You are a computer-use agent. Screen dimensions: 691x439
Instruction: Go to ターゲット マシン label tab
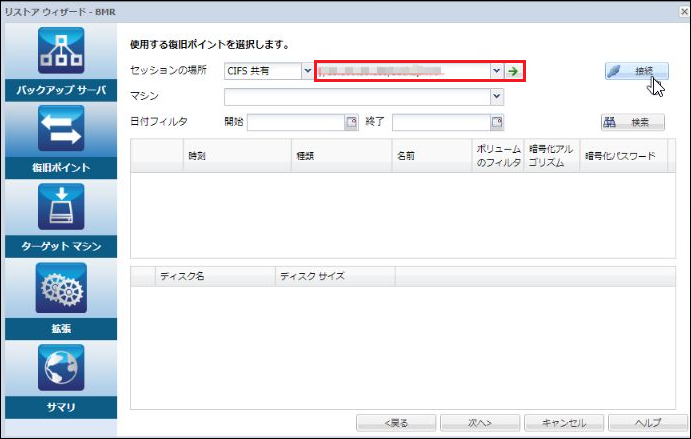61,246
